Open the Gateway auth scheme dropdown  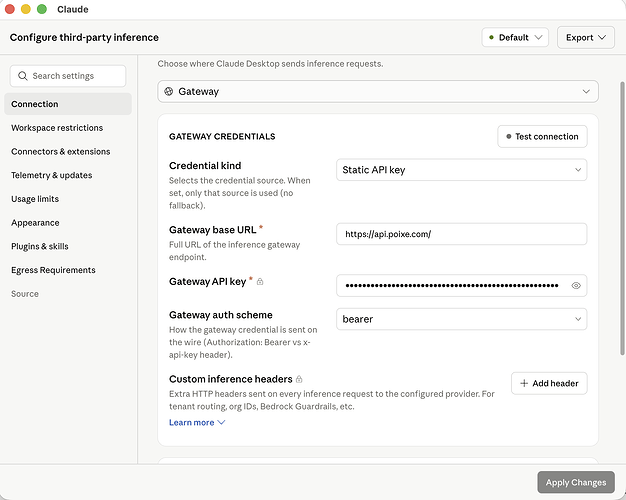pyautogui.click(x=462, y=319)
